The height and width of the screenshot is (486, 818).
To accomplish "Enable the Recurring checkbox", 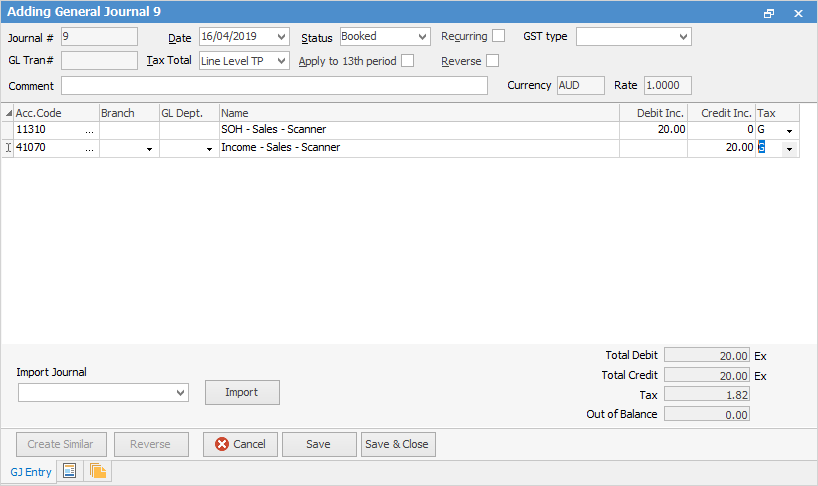I will pyautogui.click(x=498, y=36).
